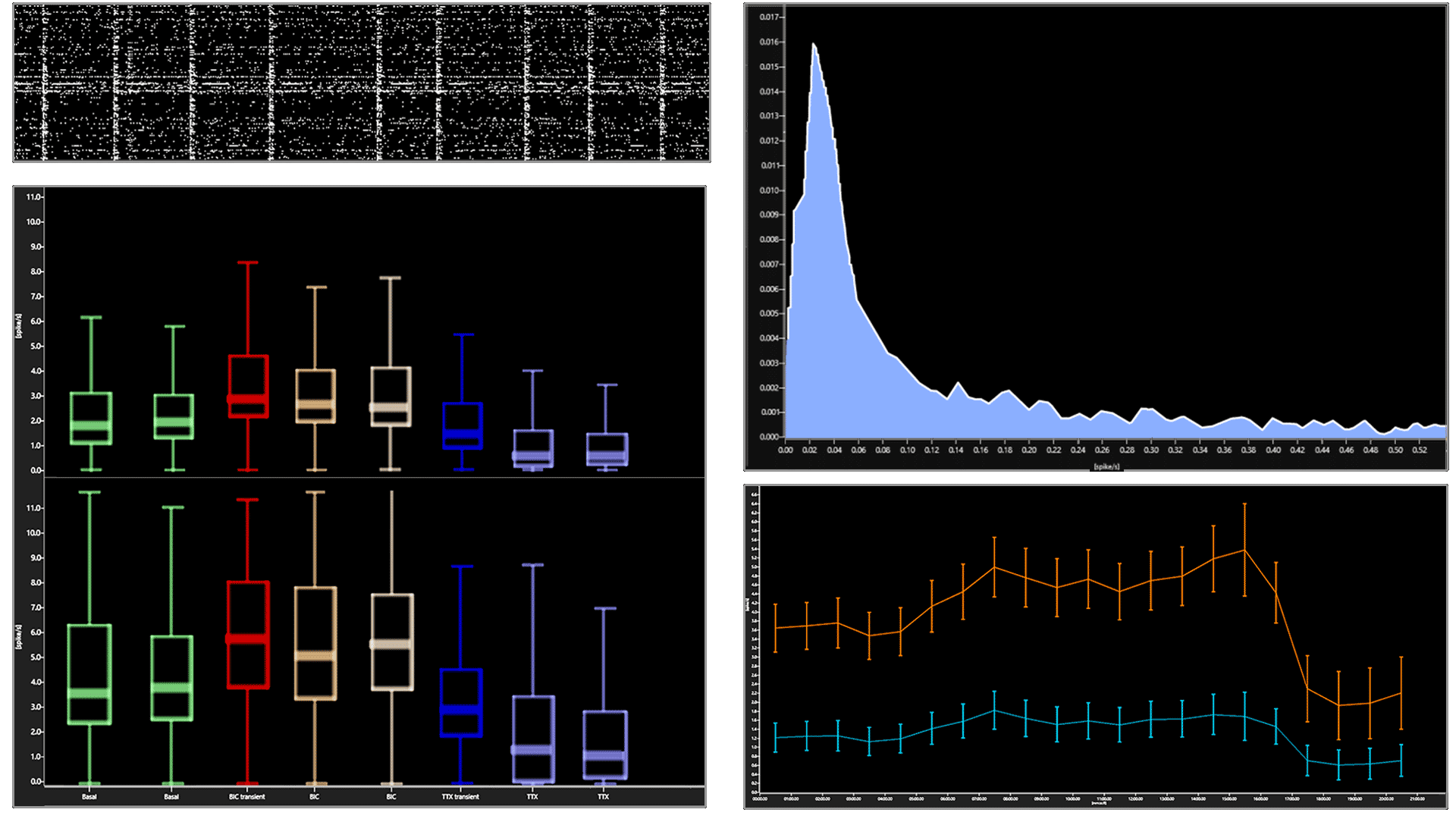
Task: Click the dark blue box in upper plot
Action: click(x=463, y=425)
